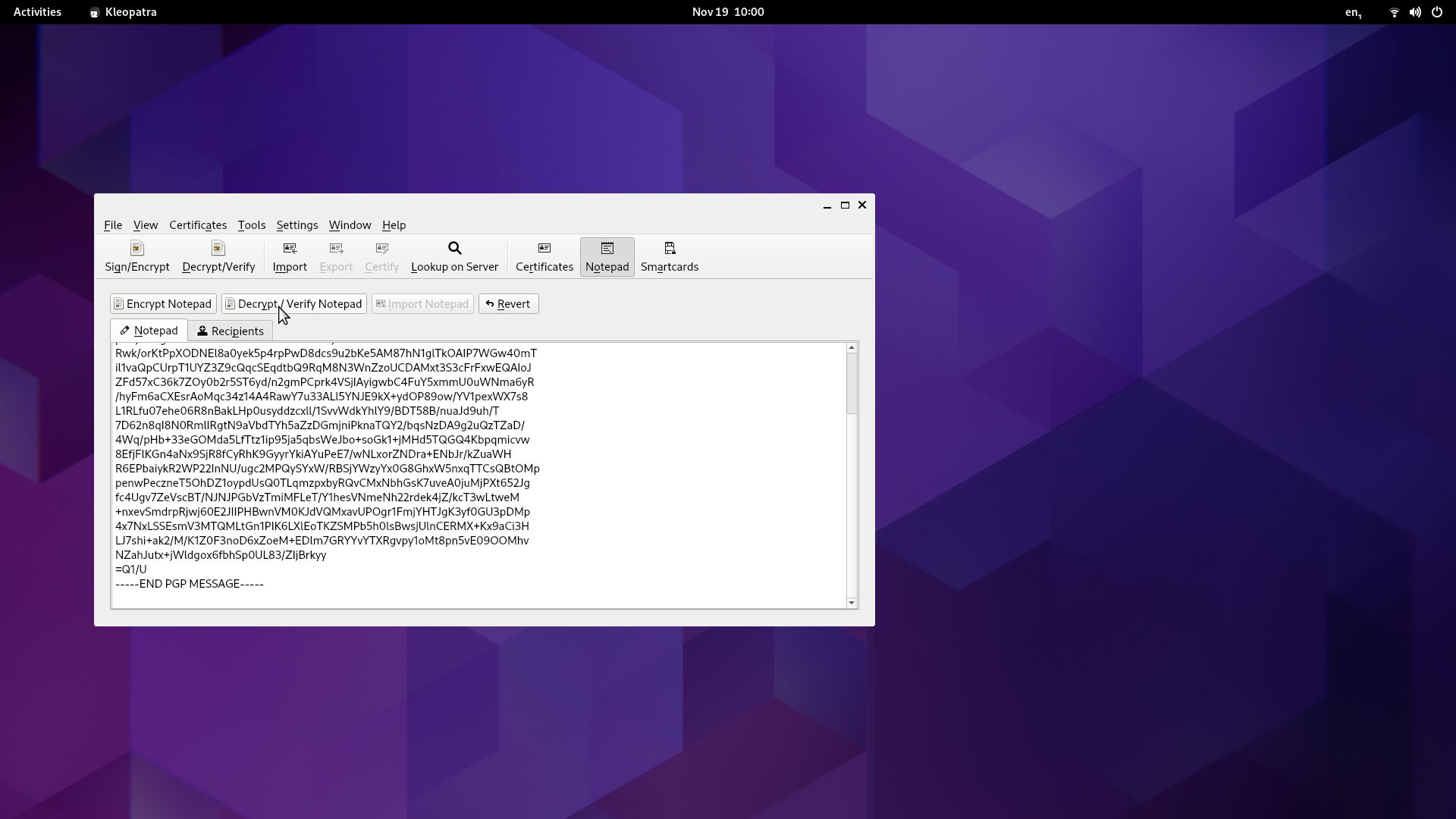This screenshot has height=819, width=1456.
Task: Open the Help menu
Action: tap(393, 224)
